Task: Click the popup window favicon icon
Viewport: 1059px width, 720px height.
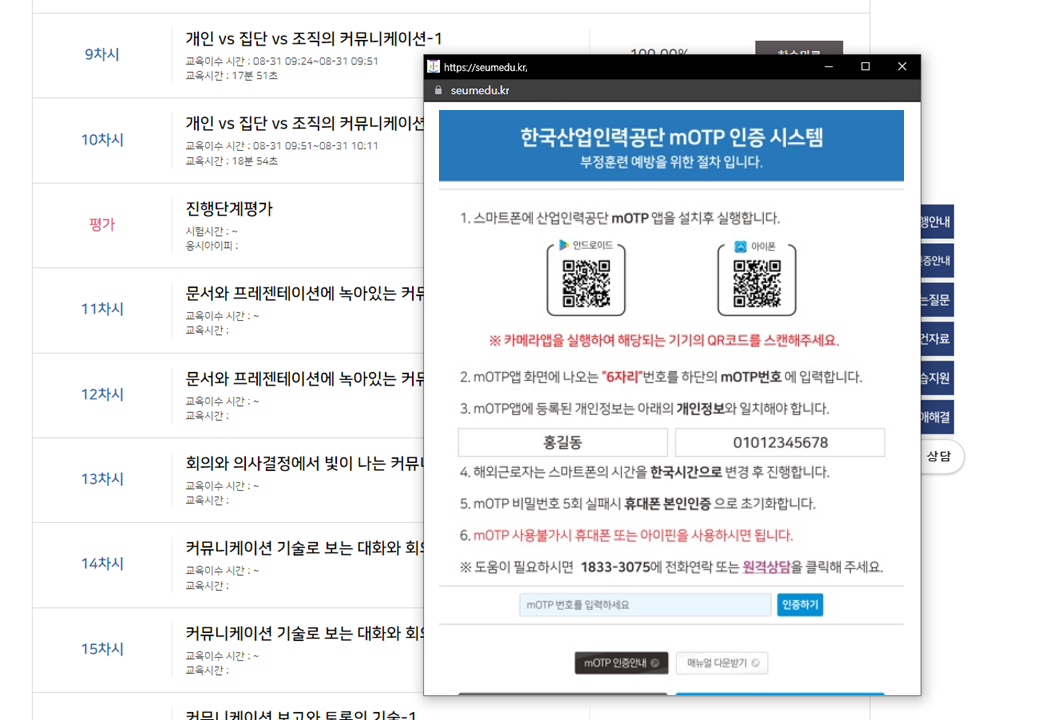Action: click(x=434, y=66)
